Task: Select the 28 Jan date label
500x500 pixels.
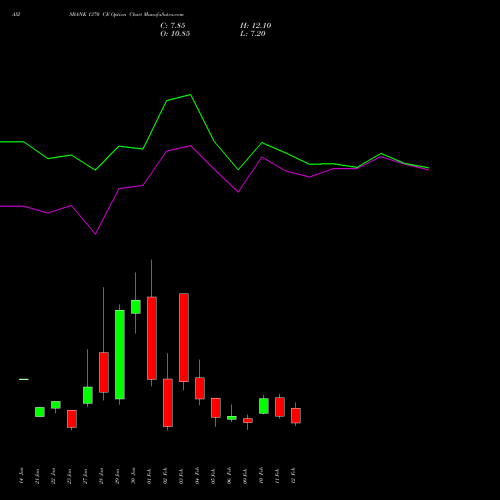Action: pyautogui.click(x=101, y=476)
